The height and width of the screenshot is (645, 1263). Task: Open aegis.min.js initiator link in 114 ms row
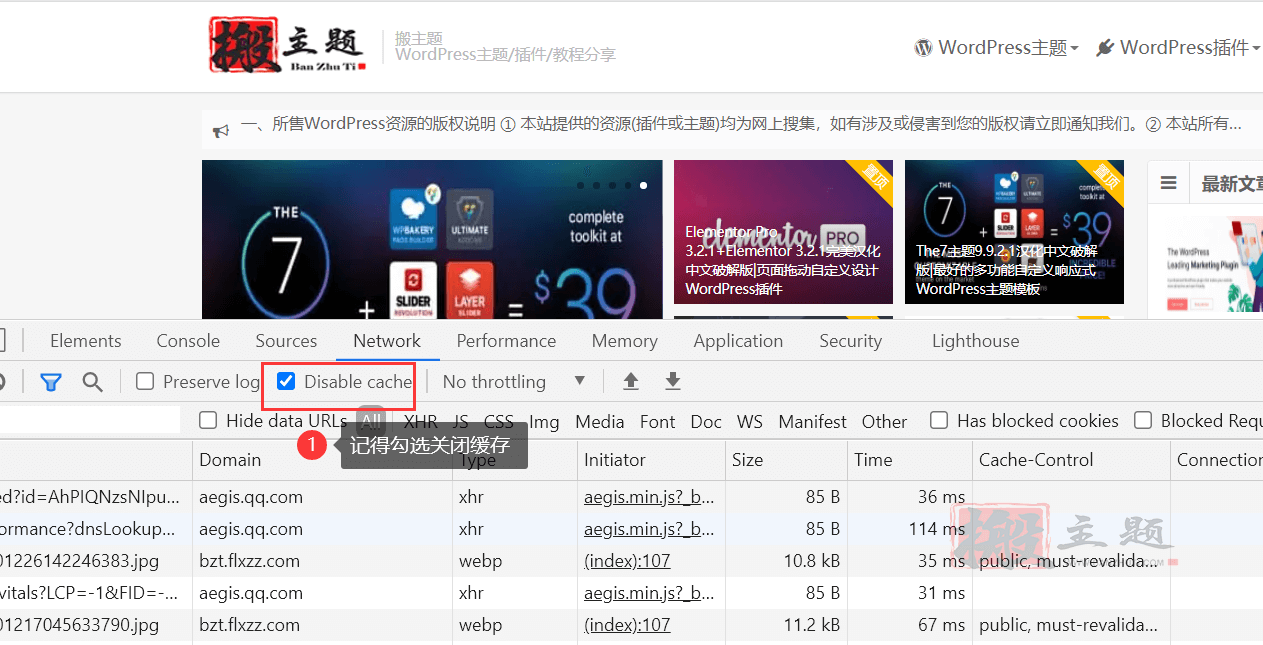[649, 529]
